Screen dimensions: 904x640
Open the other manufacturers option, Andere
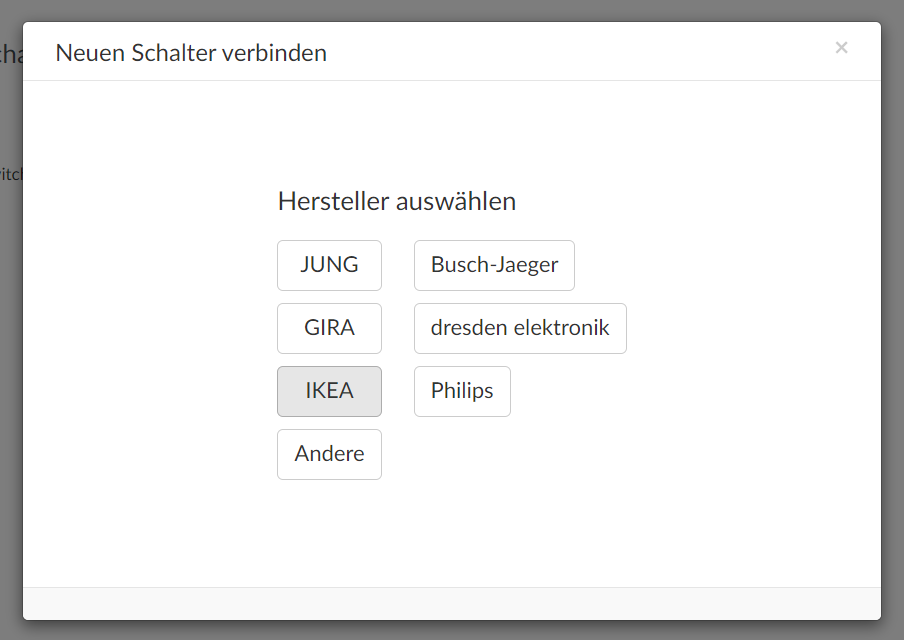(329, 454)
